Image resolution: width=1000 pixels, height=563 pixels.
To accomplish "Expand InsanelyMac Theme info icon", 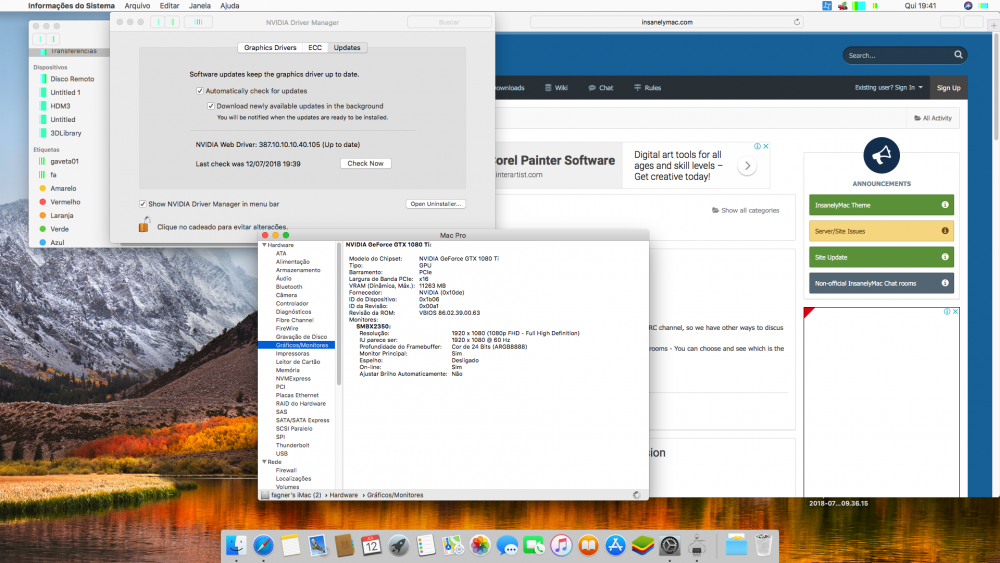I will pyautogui.click(x=945, y=205).
